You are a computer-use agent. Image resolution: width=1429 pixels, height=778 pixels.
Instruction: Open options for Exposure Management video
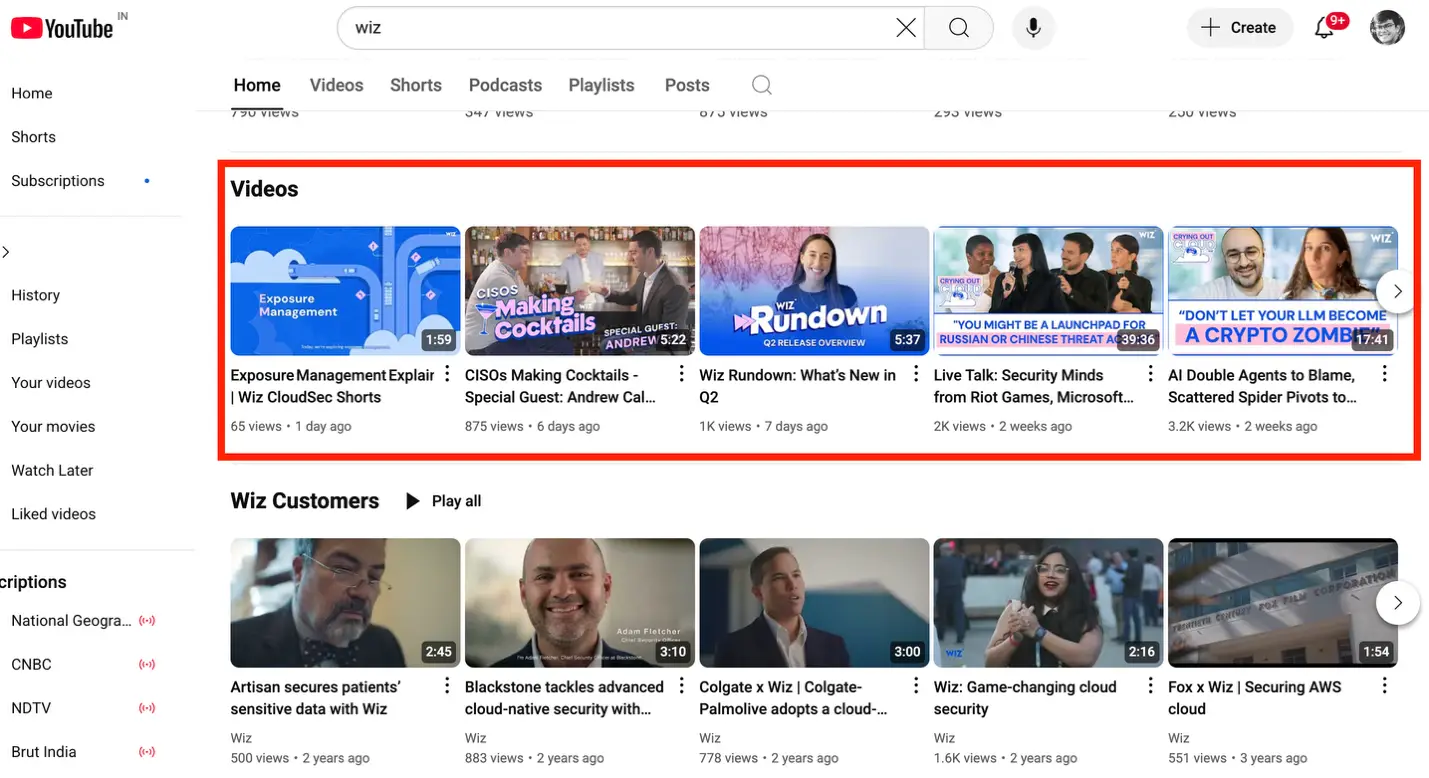[x=447, y=375]
